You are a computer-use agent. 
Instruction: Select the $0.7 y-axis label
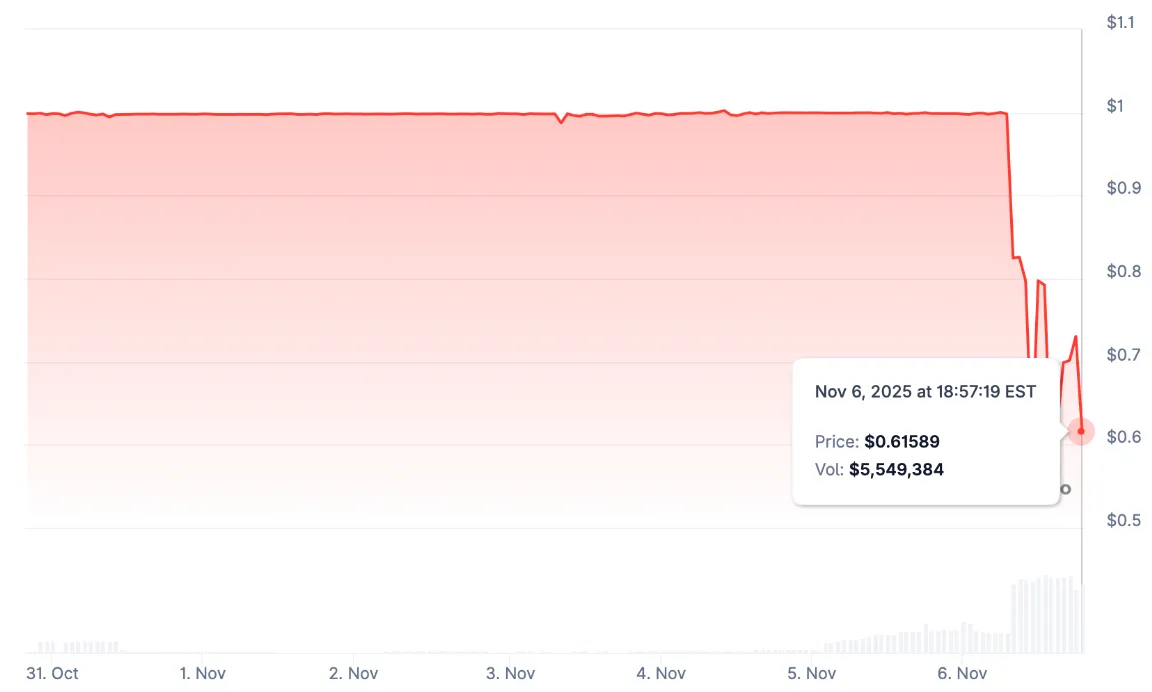[1124, 354]
